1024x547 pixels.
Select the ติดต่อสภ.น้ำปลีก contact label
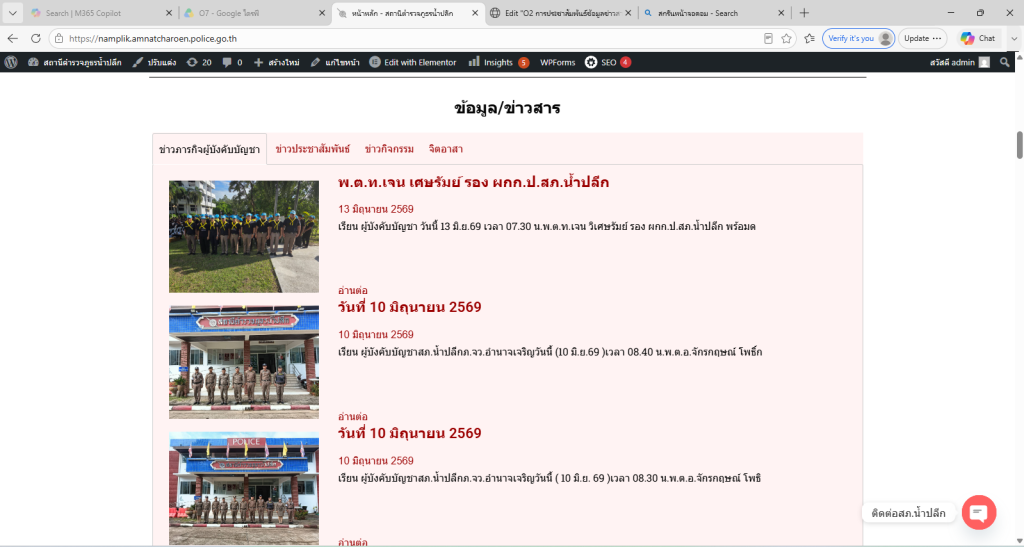(x=908, y=513)
